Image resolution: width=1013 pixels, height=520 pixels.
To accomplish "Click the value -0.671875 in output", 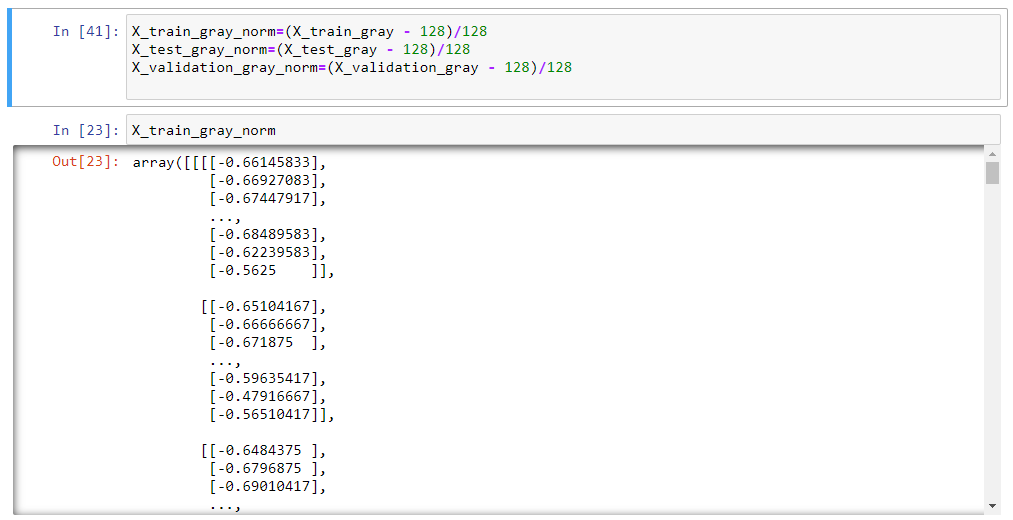I will click(255, 342).
